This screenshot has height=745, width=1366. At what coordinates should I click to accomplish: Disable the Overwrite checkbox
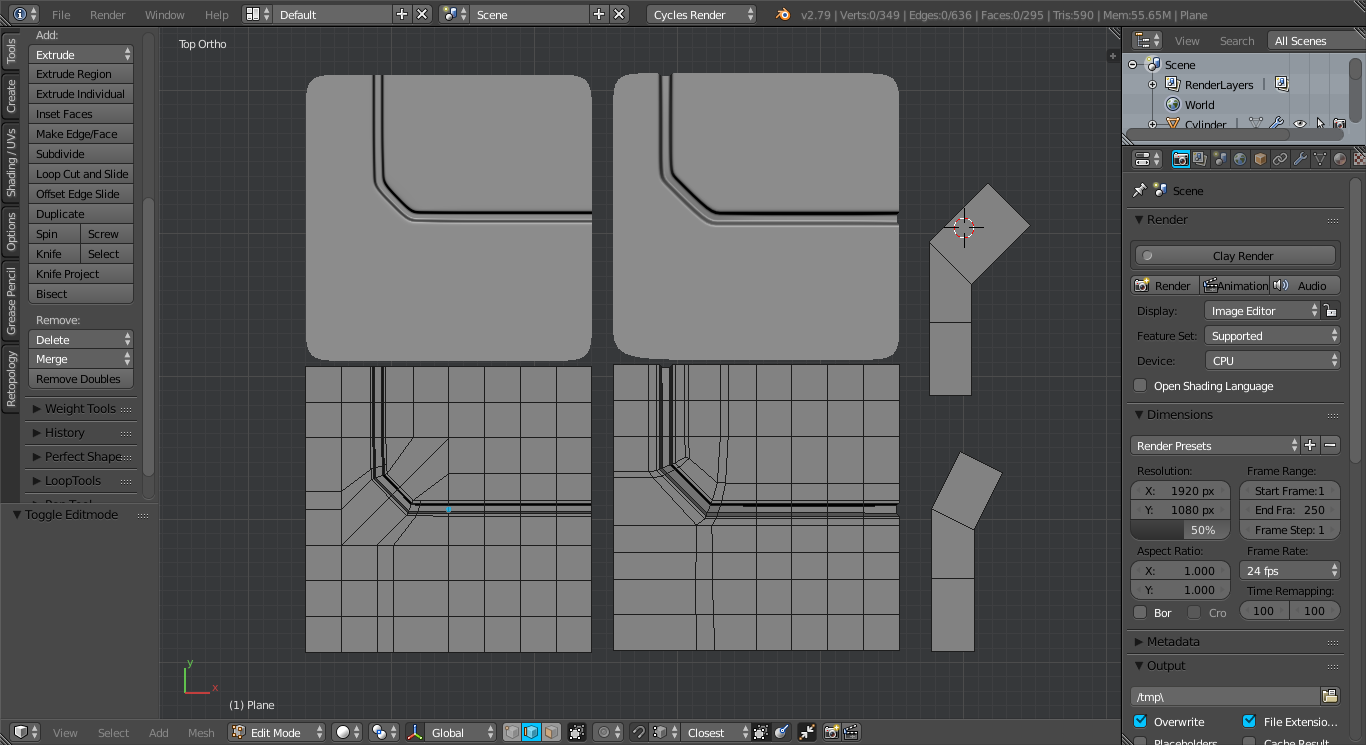pyautogui.click(x=1140, y=721)
